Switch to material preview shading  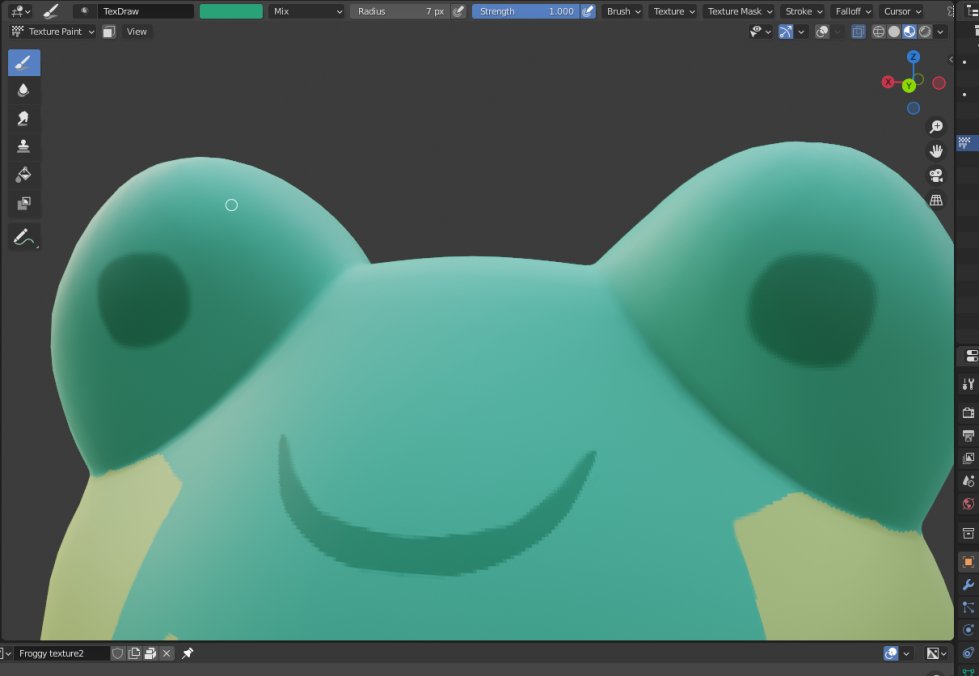tap(910, 32)
